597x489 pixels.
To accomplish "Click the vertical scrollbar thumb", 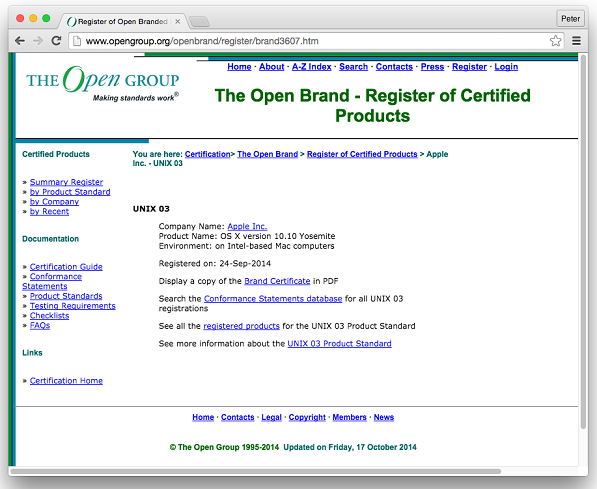I will 583,242.
